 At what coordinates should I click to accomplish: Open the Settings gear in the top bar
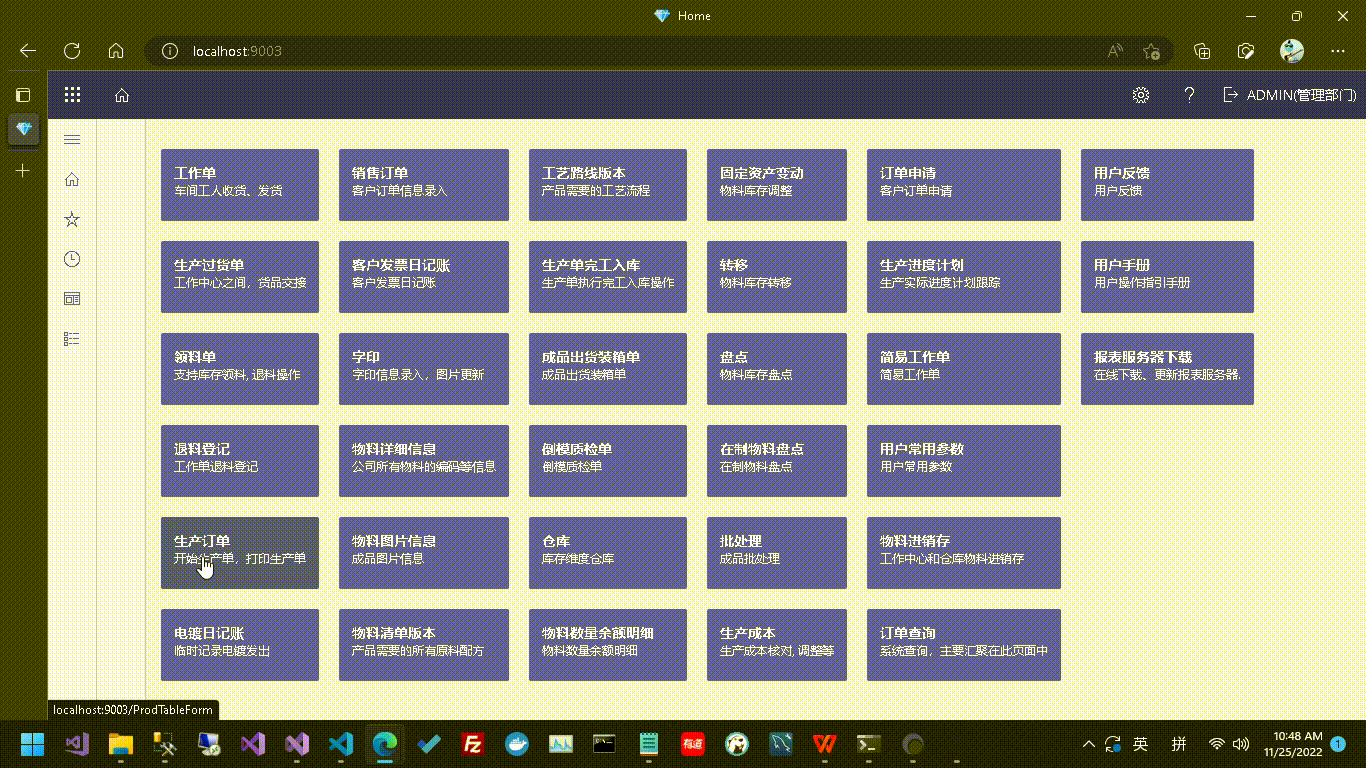click(x=1140, y=95)
